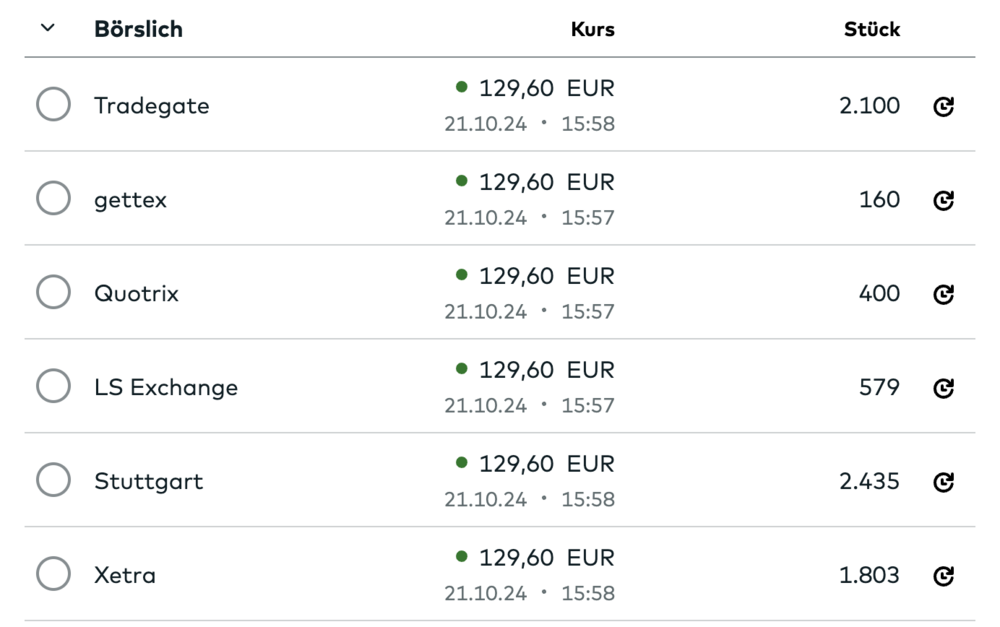Click the Tradegate exchange name
1000x627 pixels.
click(151, 106)
